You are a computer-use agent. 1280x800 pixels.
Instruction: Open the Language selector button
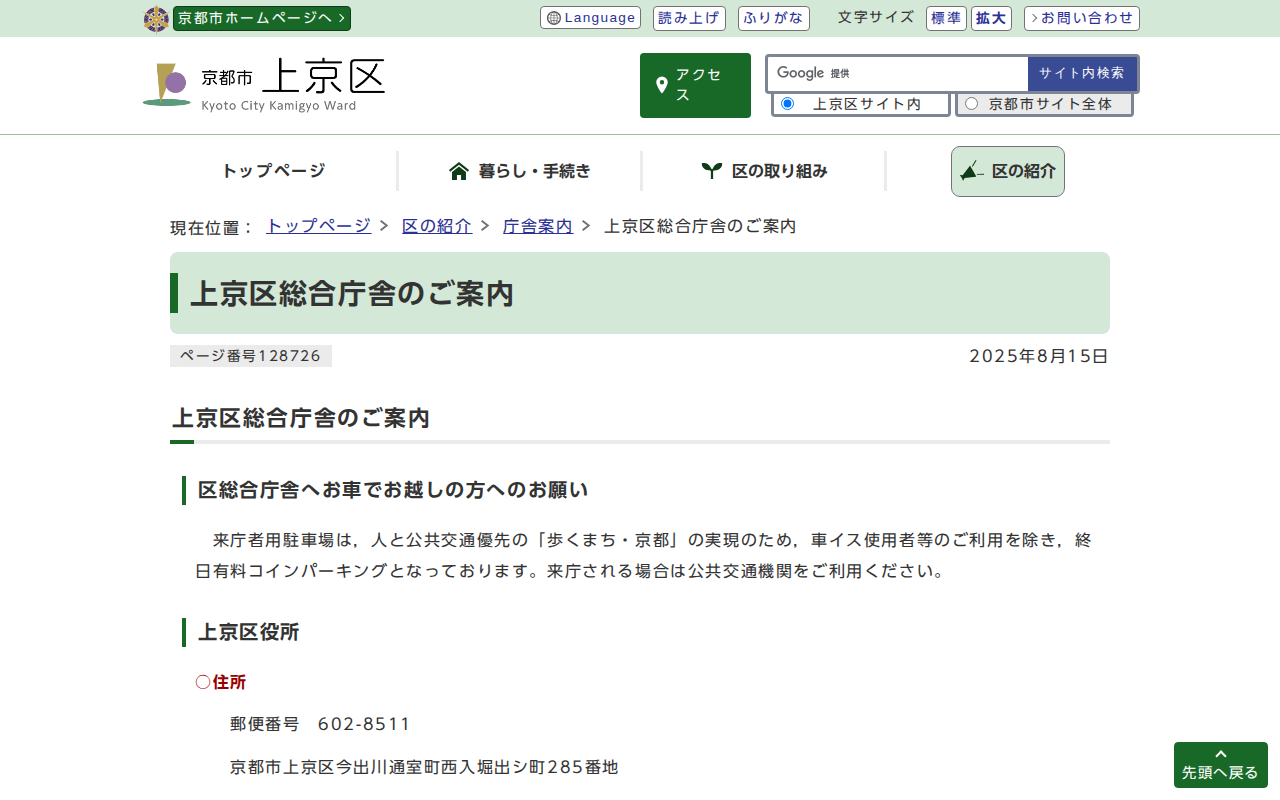point(591,18)
